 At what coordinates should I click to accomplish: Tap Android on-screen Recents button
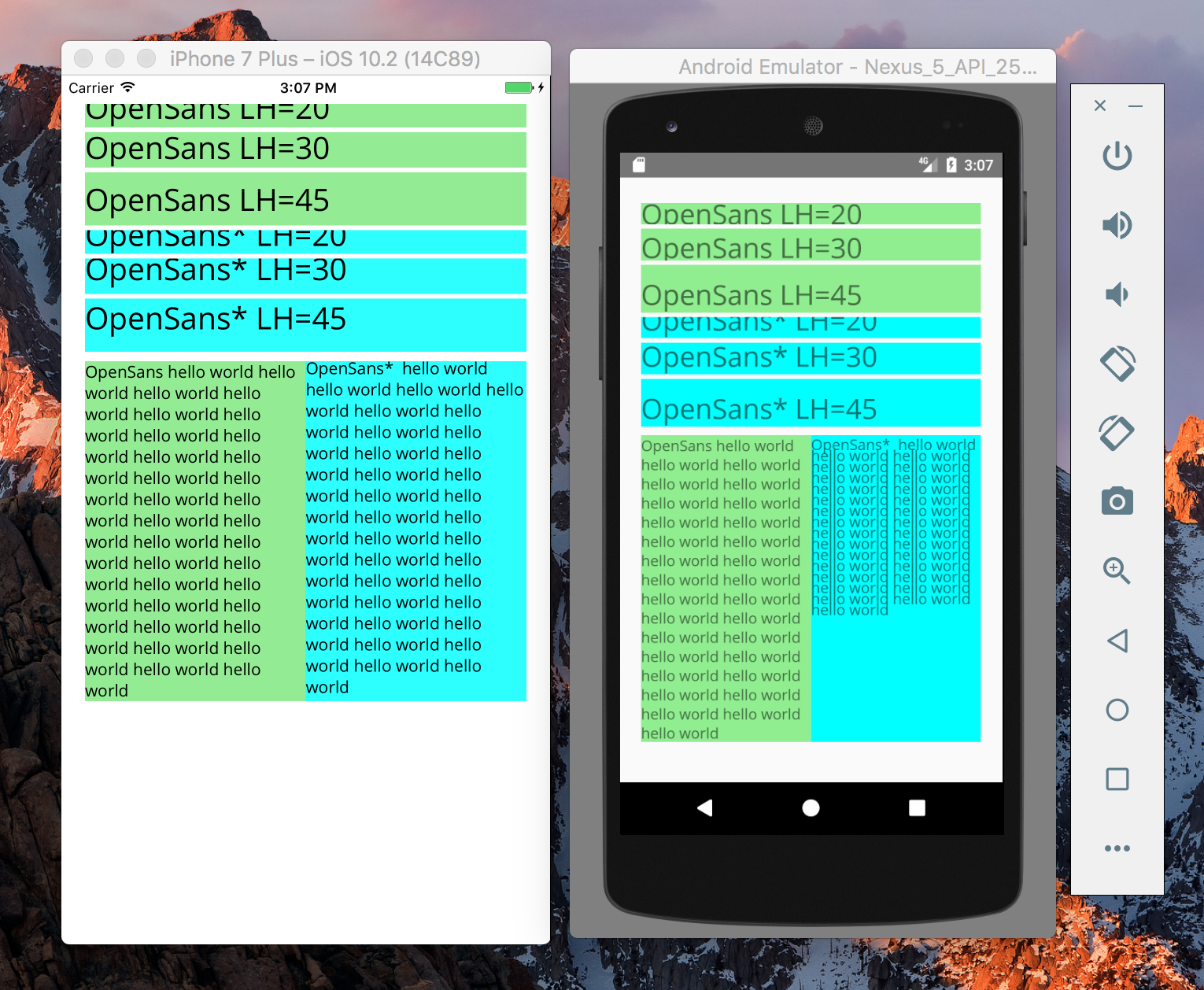pos(917,807)
